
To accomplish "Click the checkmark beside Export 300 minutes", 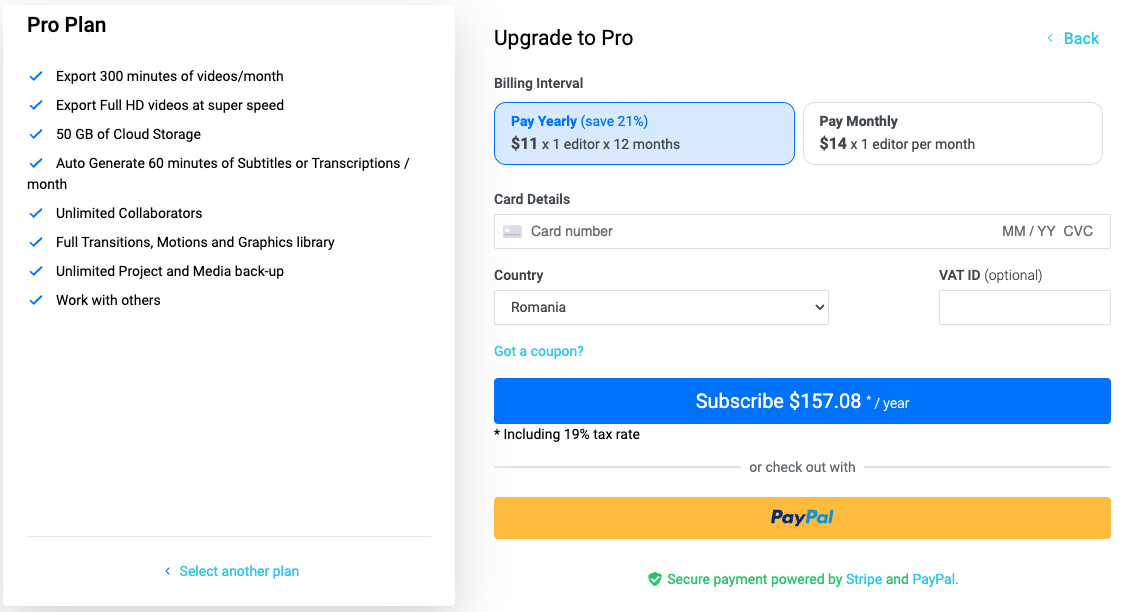I will tap(36, 76).
